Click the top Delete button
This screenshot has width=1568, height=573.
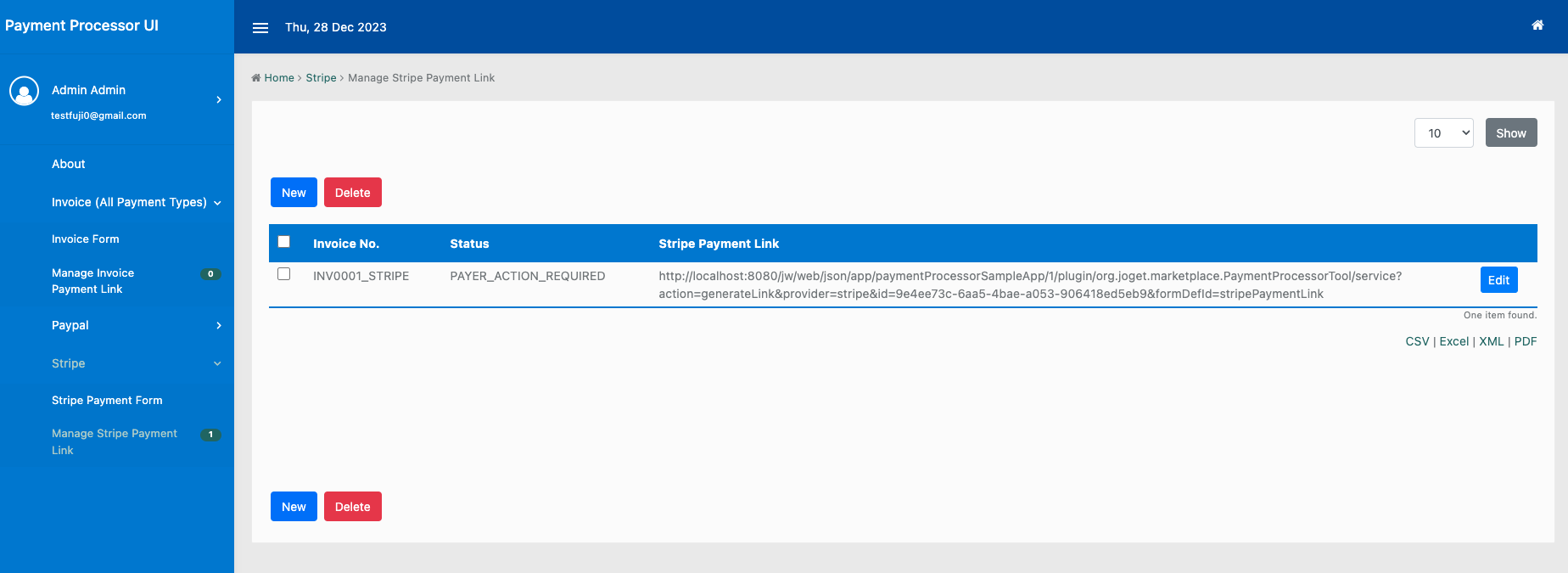(353, 193)
